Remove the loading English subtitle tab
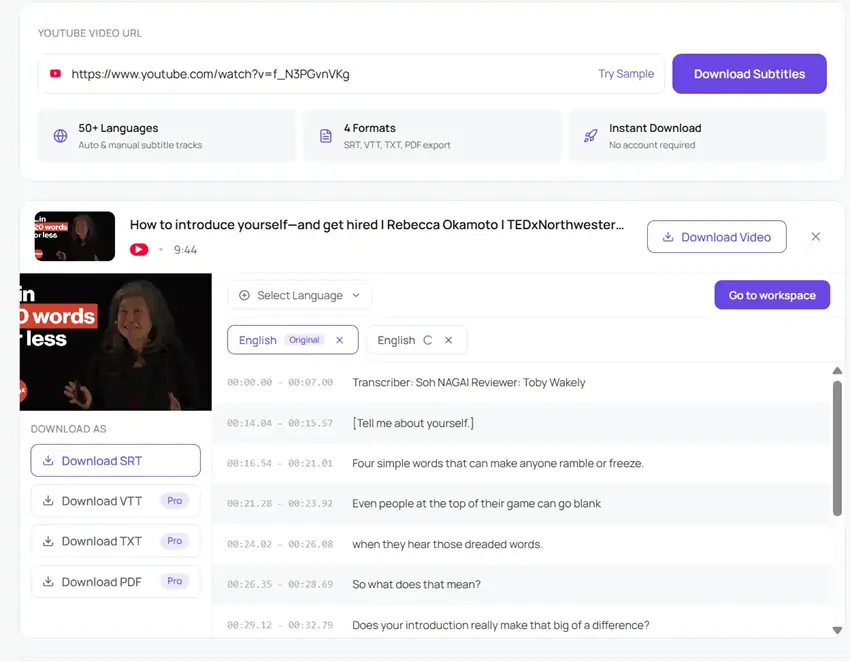 (x=448, y=340)
